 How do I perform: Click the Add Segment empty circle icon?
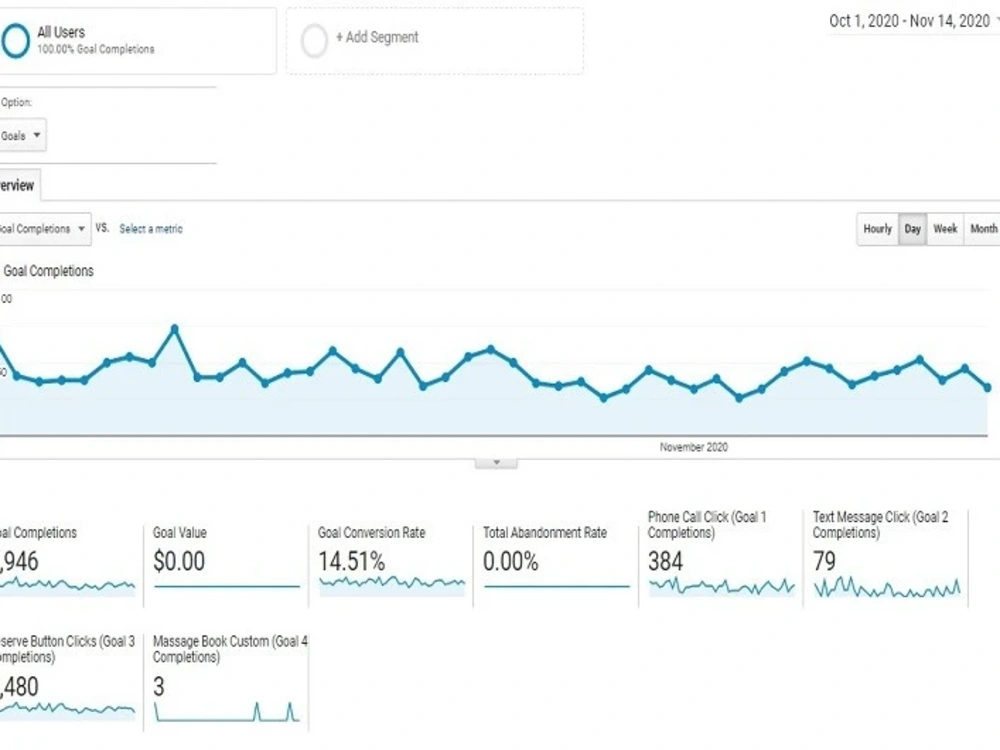click(314, 41)
